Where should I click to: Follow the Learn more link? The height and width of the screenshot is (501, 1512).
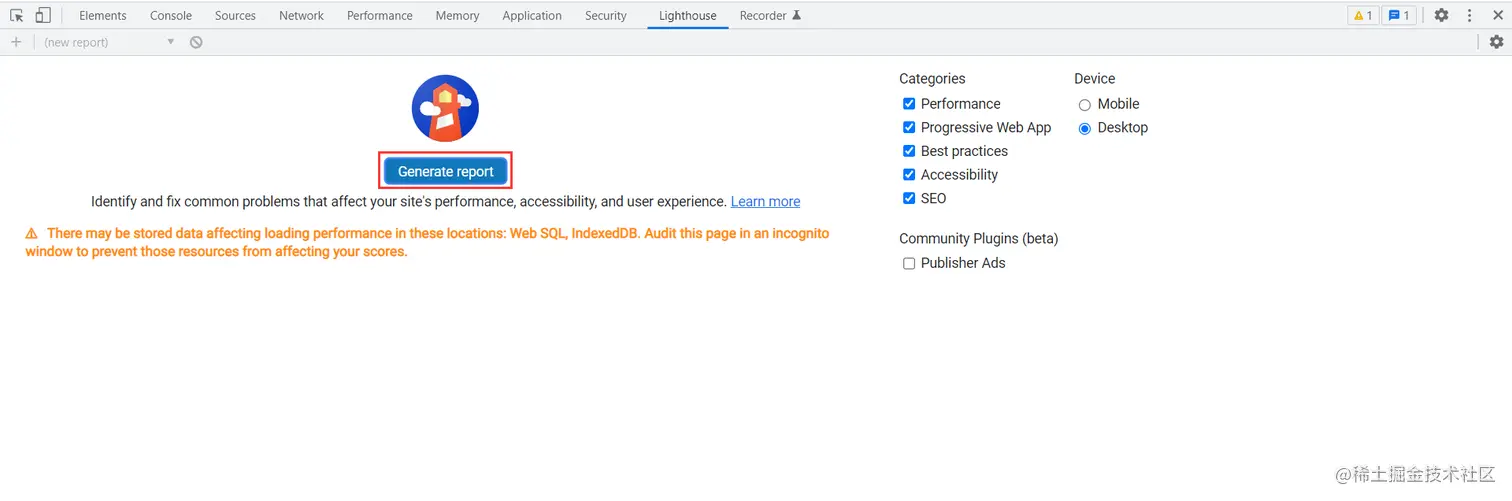(x=765, y=202)
